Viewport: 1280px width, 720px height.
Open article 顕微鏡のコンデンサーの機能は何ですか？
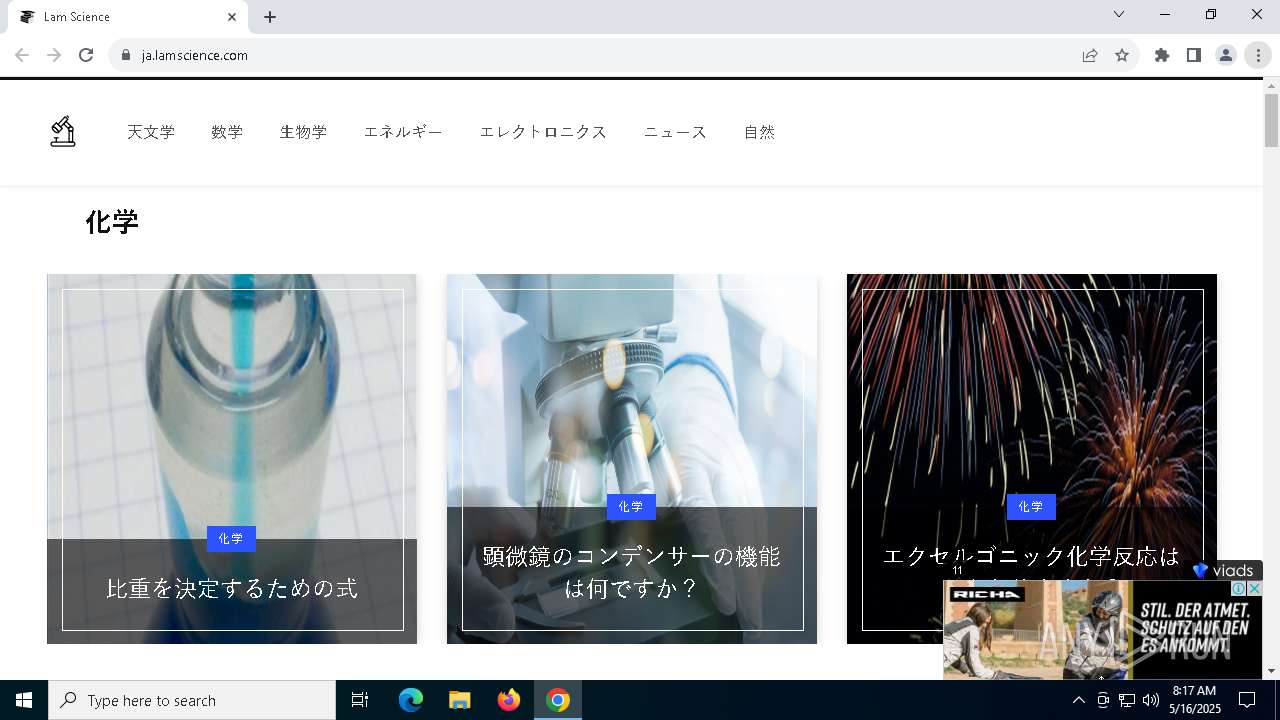632,572
